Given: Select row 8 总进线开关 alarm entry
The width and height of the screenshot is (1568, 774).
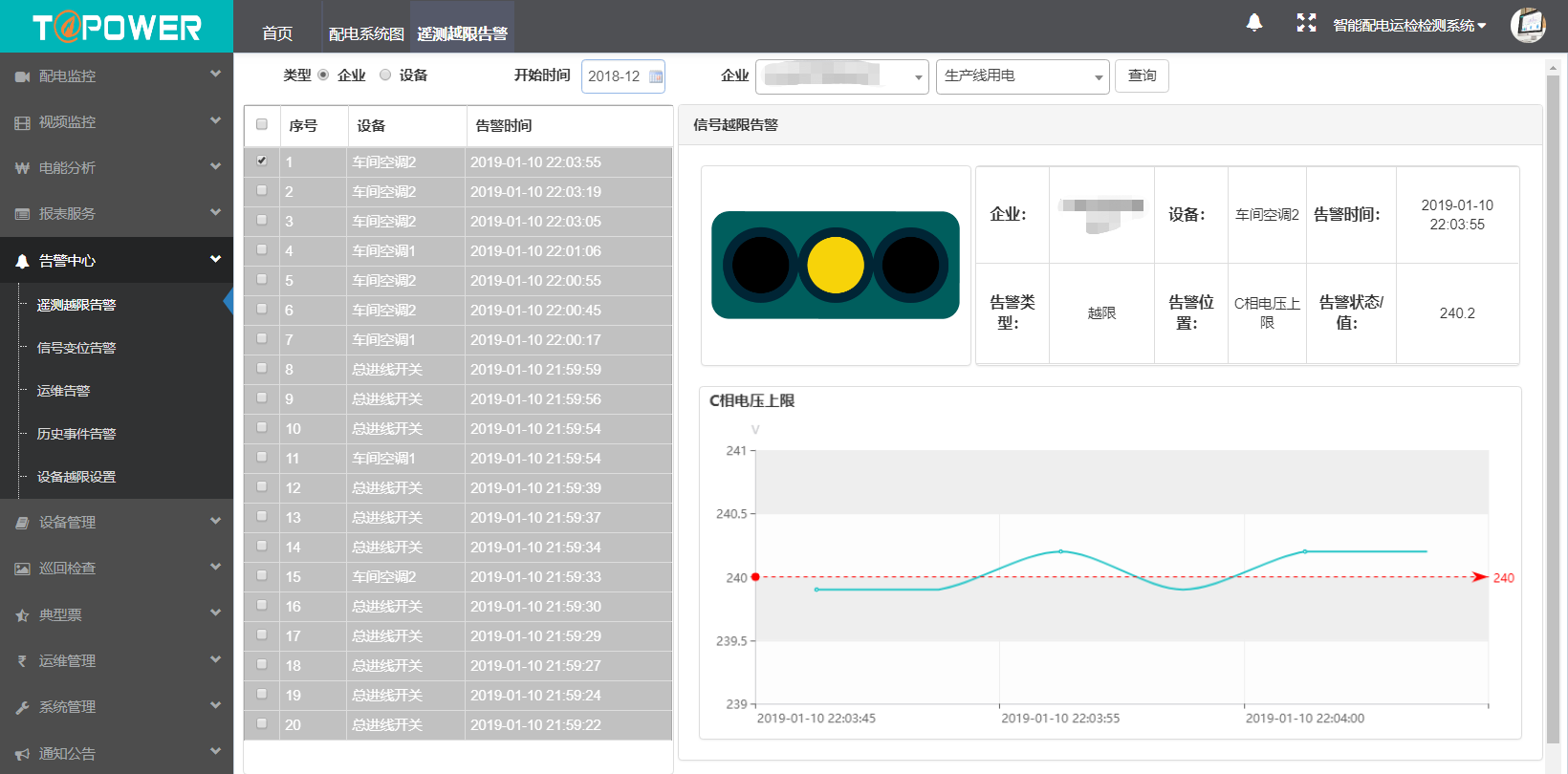Looking at the screenshot, I should click(x=459, y=370).
